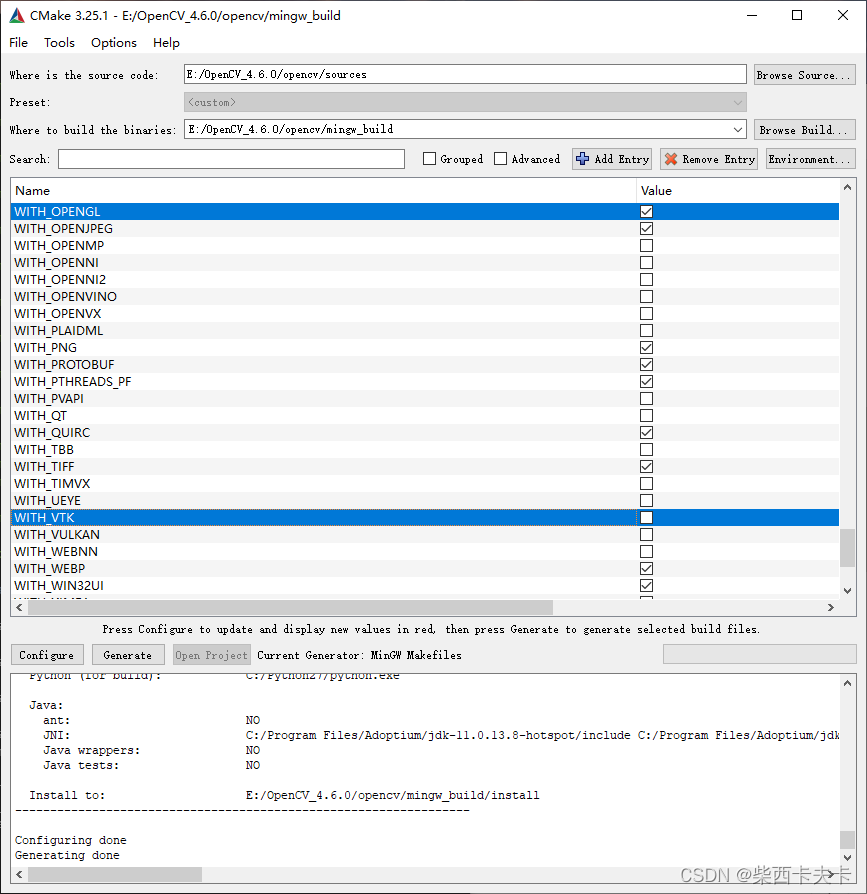Uncheck the WITH_TIFF checkbox
The height and width of the screenshot is (894, 867).
tap(646, 467)
